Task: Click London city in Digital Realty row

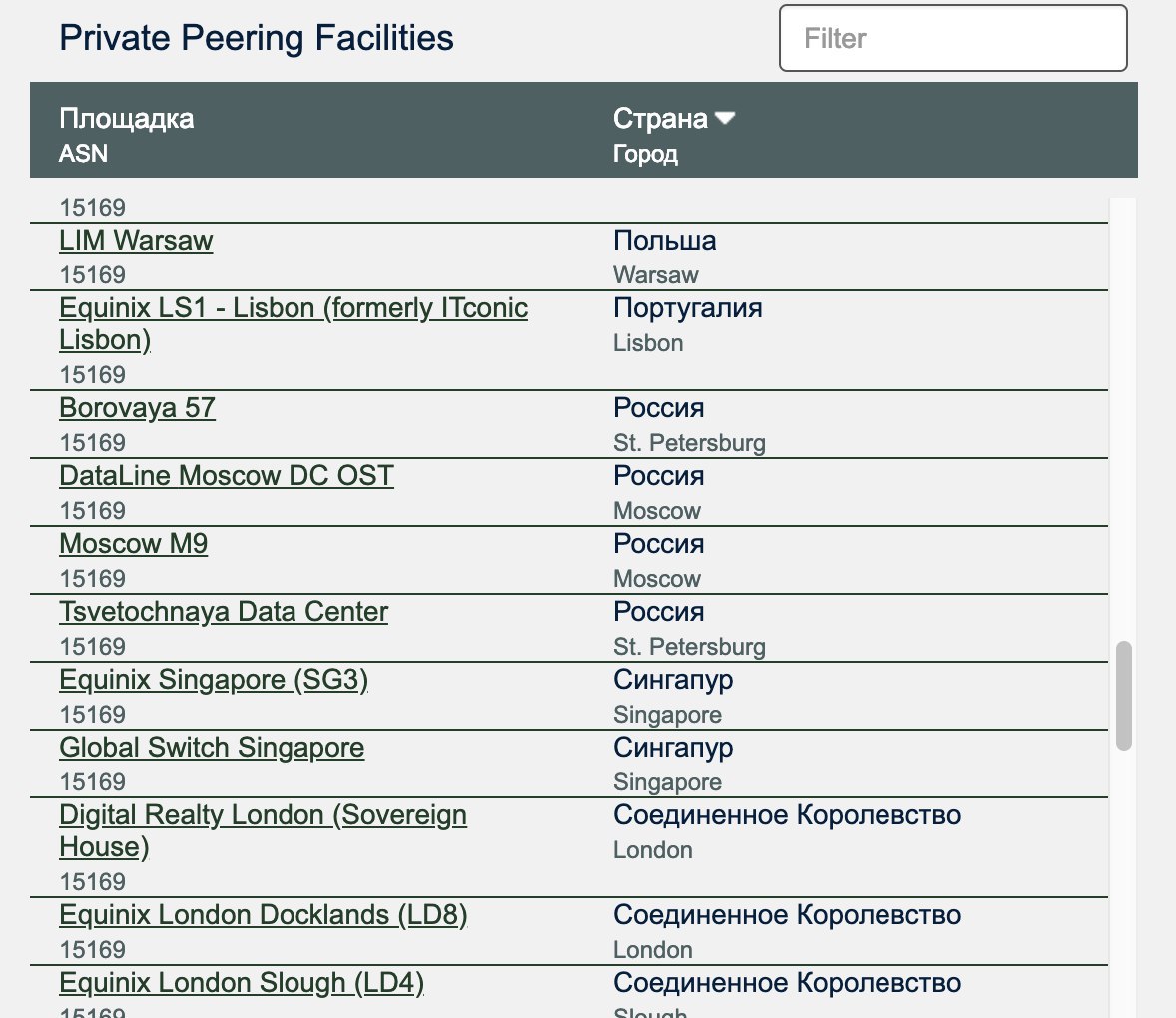Action: 653,850
